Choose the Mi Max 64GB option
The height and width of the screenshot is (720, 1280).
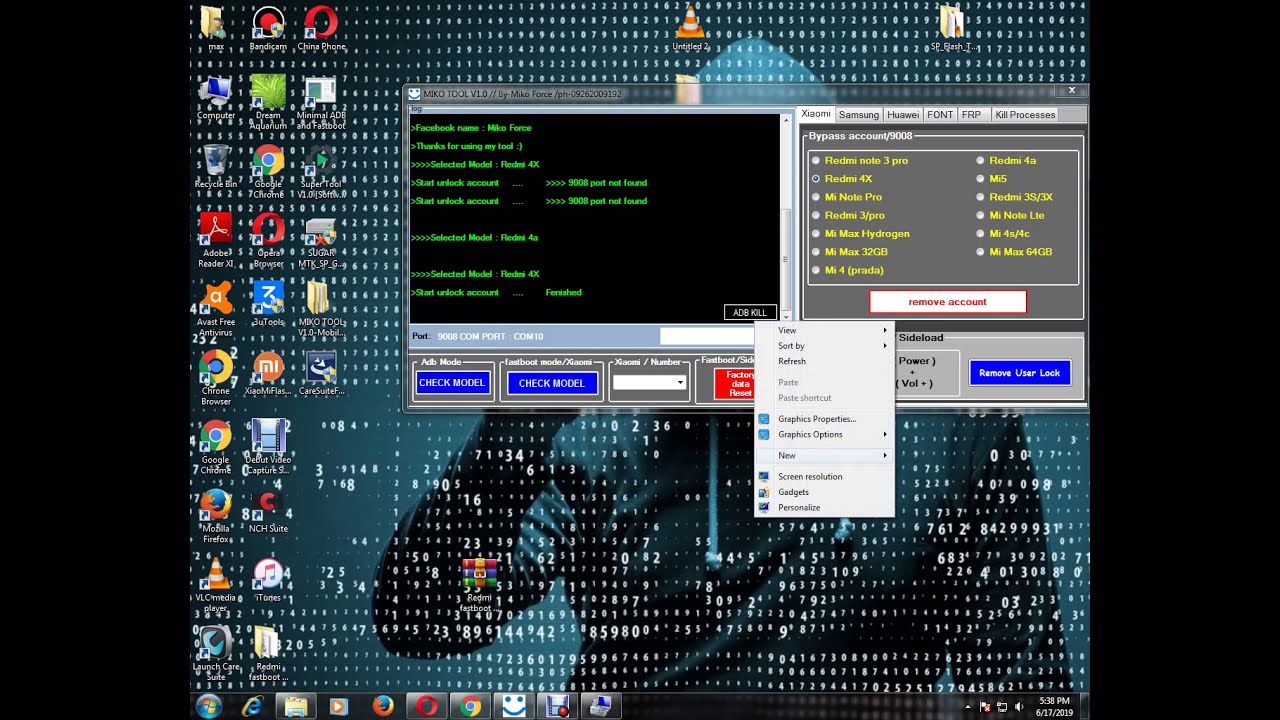pos(1014,252)
